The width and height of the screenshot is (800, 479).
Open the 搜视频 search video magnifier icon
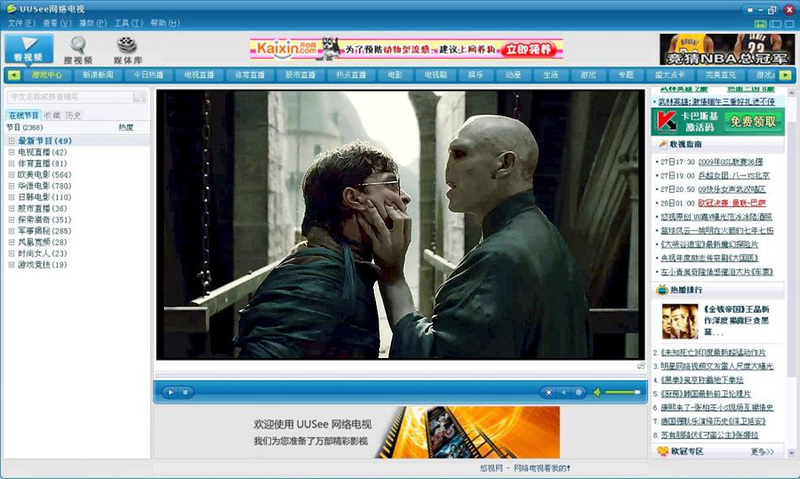78,45
